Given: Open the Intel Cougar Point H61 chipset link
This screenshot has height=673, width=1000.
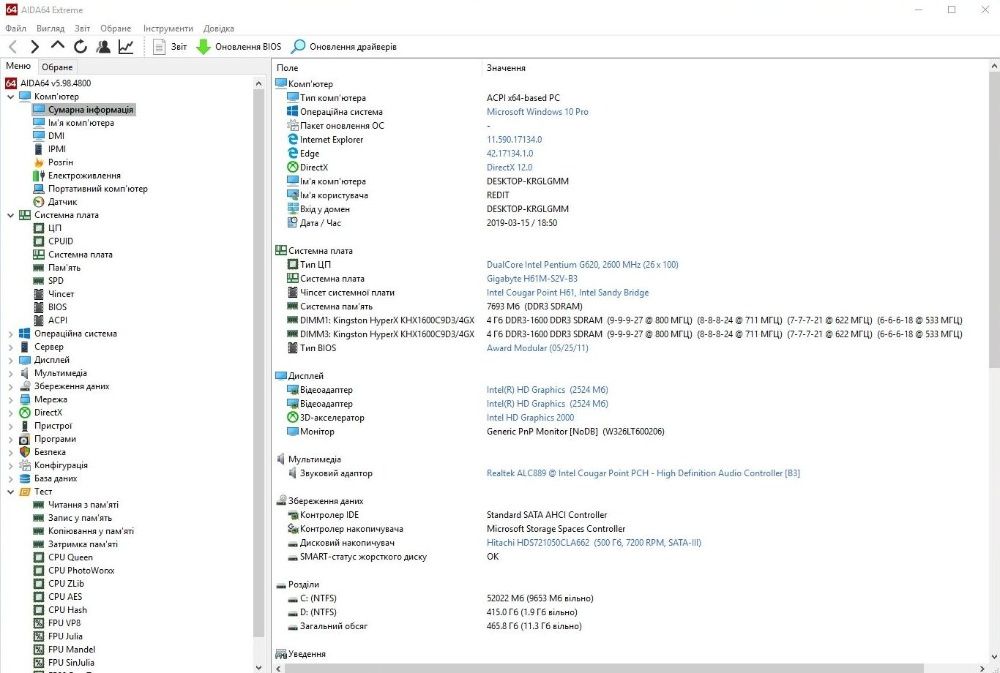Looking at the screenshot, I should [x=568, y=293].
